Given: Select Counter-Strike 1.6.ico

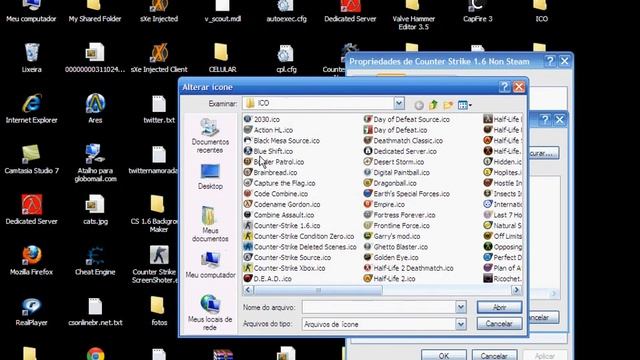Looking at the screenshot, I should [x=282, y=225].
